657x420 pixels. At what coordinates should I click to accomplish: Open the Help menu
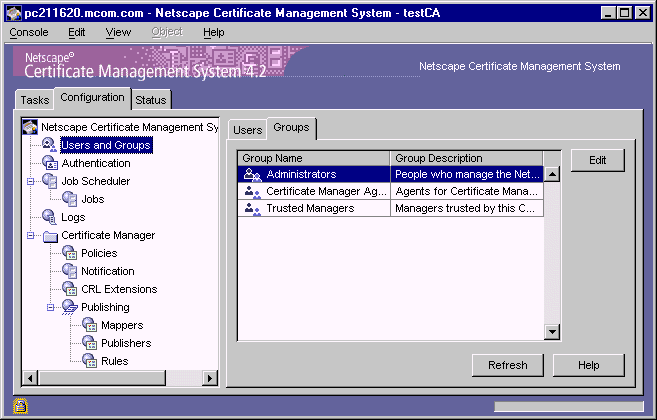(x=214, y=32)
